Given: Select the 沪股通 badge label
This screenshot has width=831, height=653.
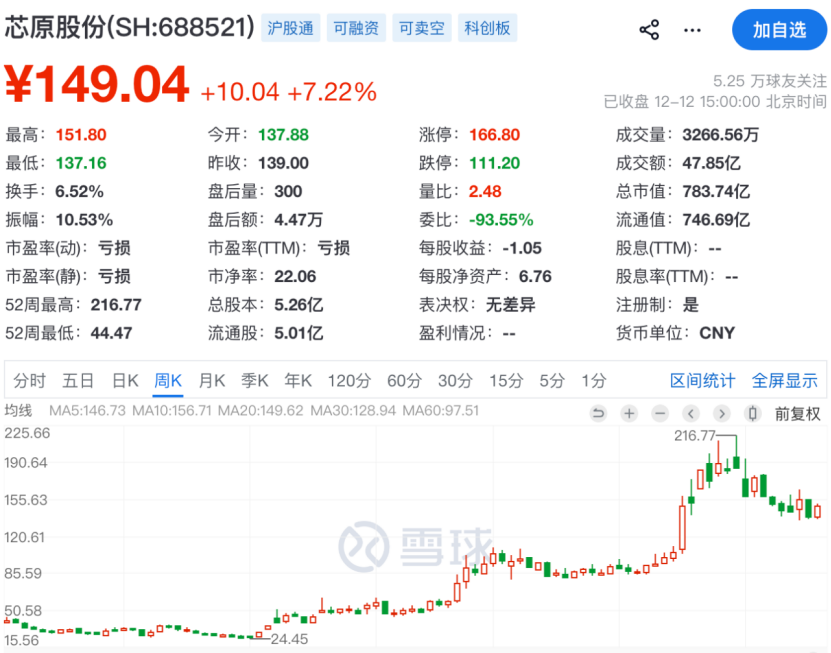Looking at the screenshot, I should (x=289, y=28).
